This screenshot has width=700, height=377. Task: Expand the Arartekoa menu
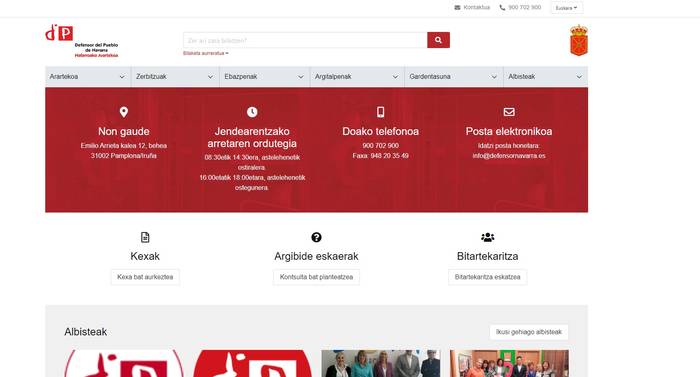click(x=88, y=77)
